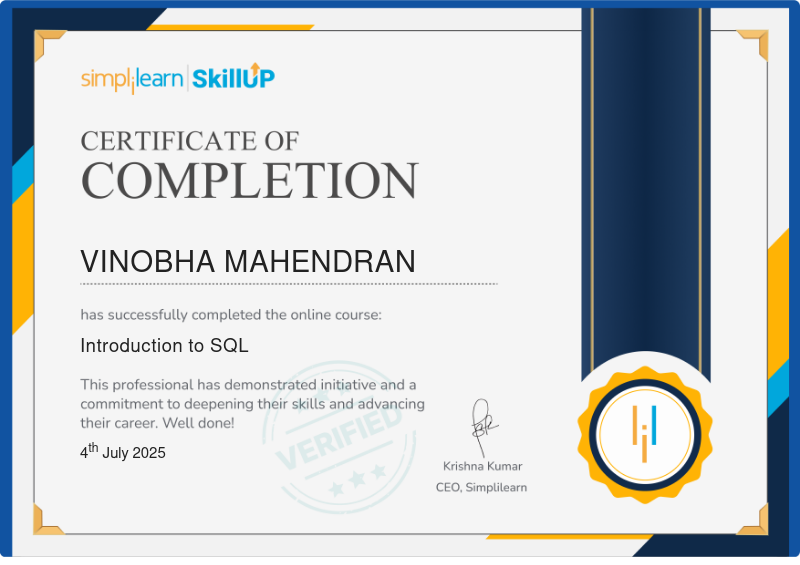Click the bottom-left gold corner ornament
This screenshot has width=800, height=565.
(x=47, y=519)
